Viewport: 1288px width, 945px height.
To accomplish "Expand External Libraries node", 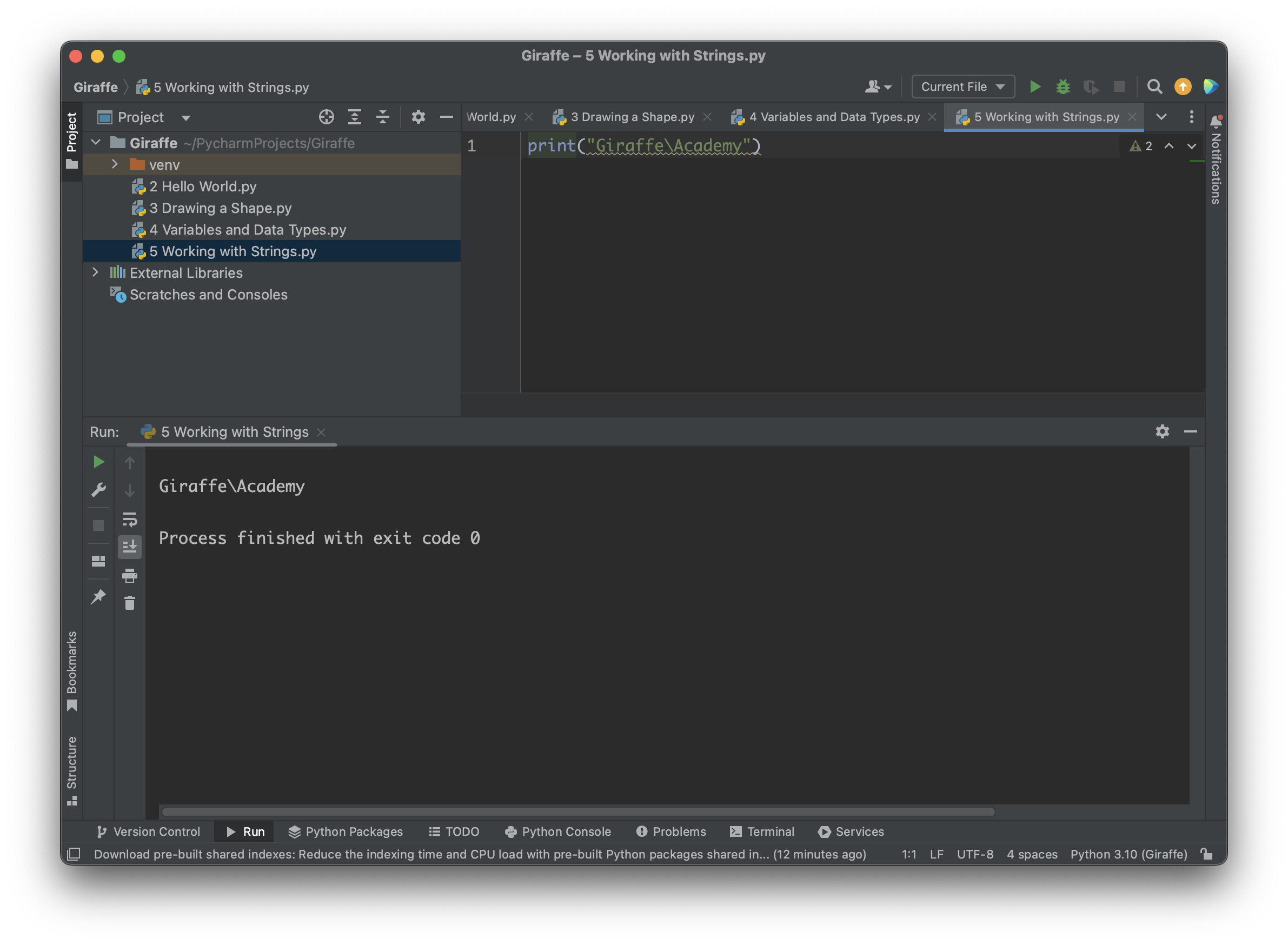I will pyautogui.click(x=96, y=273).
